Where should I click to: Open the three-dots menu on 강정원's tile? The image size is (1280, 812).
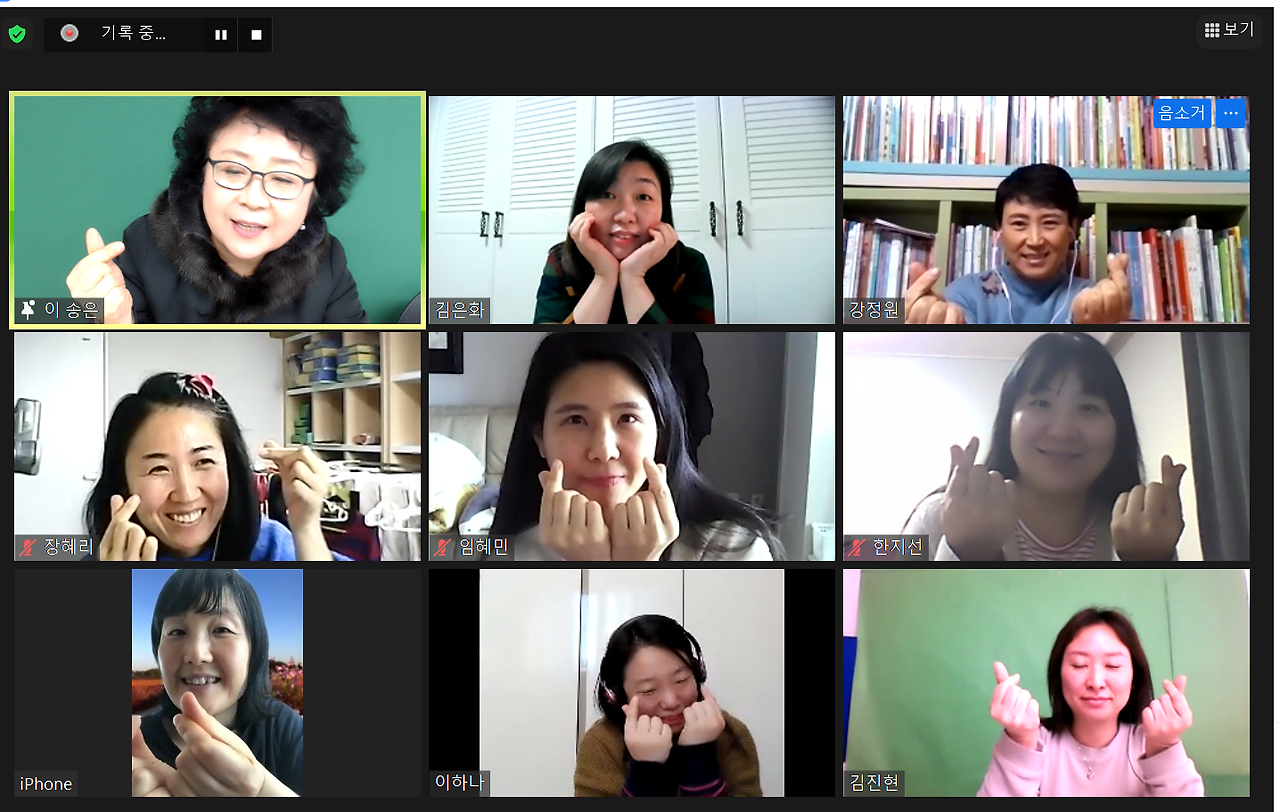tap(1231, 113)
